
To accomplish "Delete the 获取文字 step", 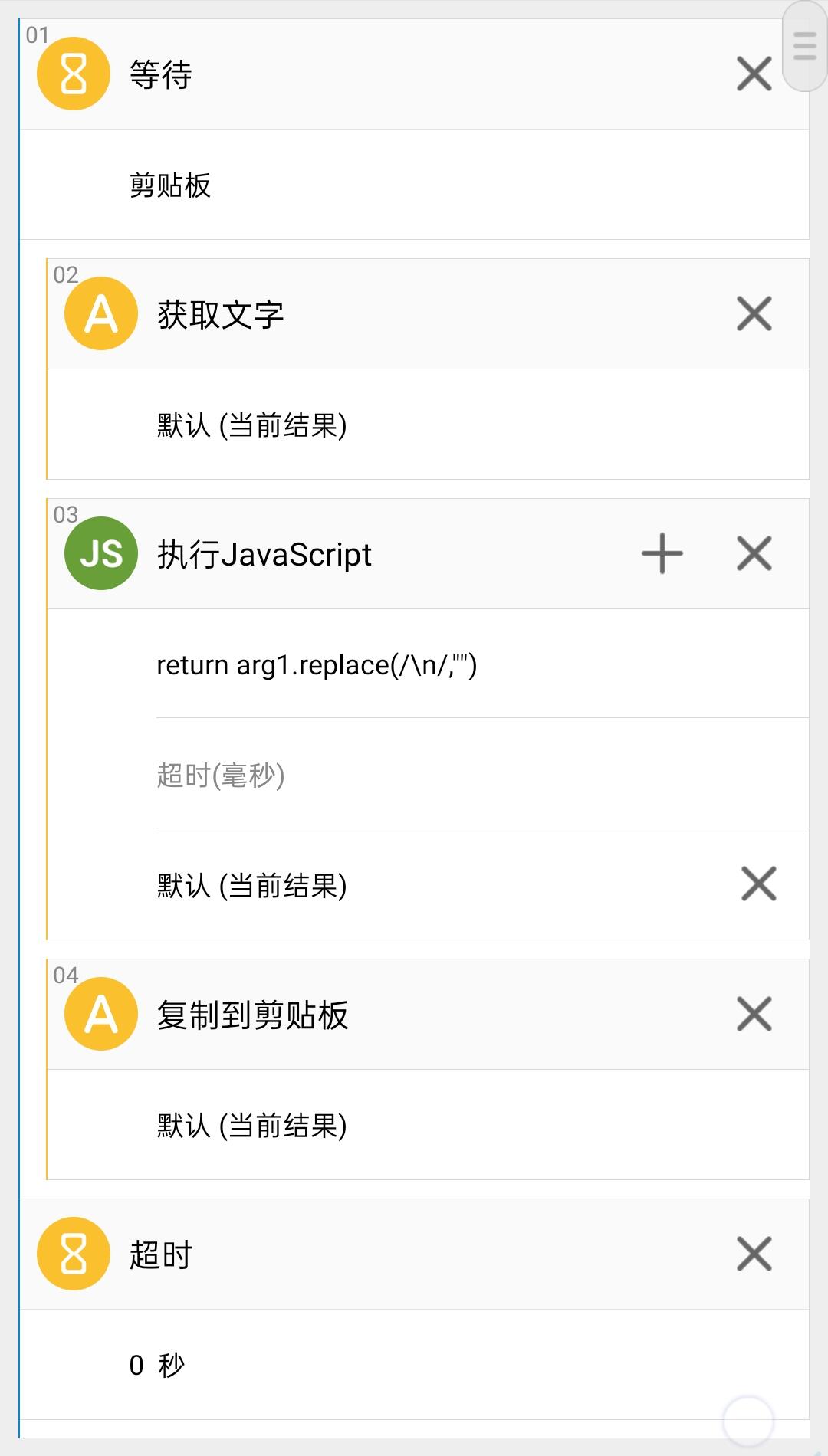I will pyautogui.click(x=754, y=314).
